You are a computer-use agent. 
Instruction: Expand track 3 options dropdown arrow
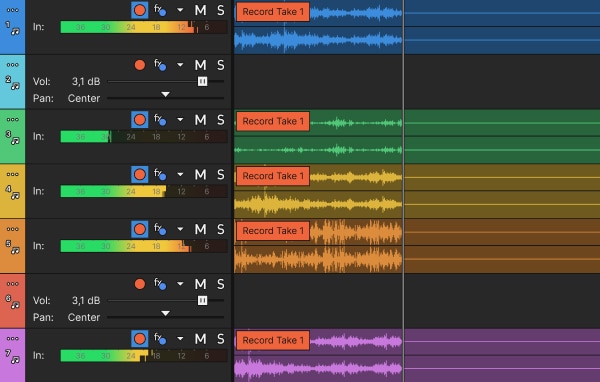[x=180, y=120]
